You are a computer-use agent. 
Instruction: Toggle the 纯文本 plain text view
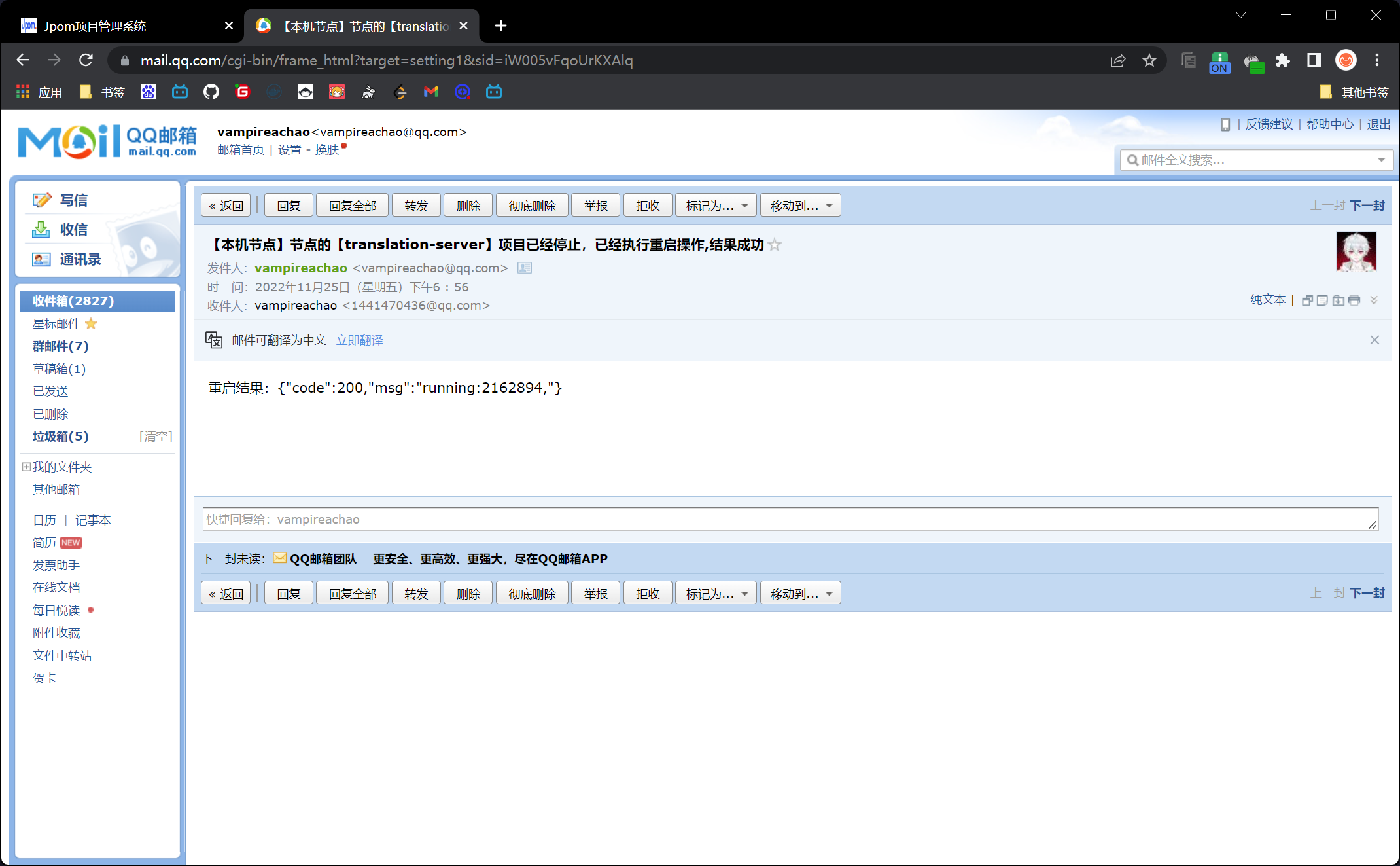tap(1267, 300)
